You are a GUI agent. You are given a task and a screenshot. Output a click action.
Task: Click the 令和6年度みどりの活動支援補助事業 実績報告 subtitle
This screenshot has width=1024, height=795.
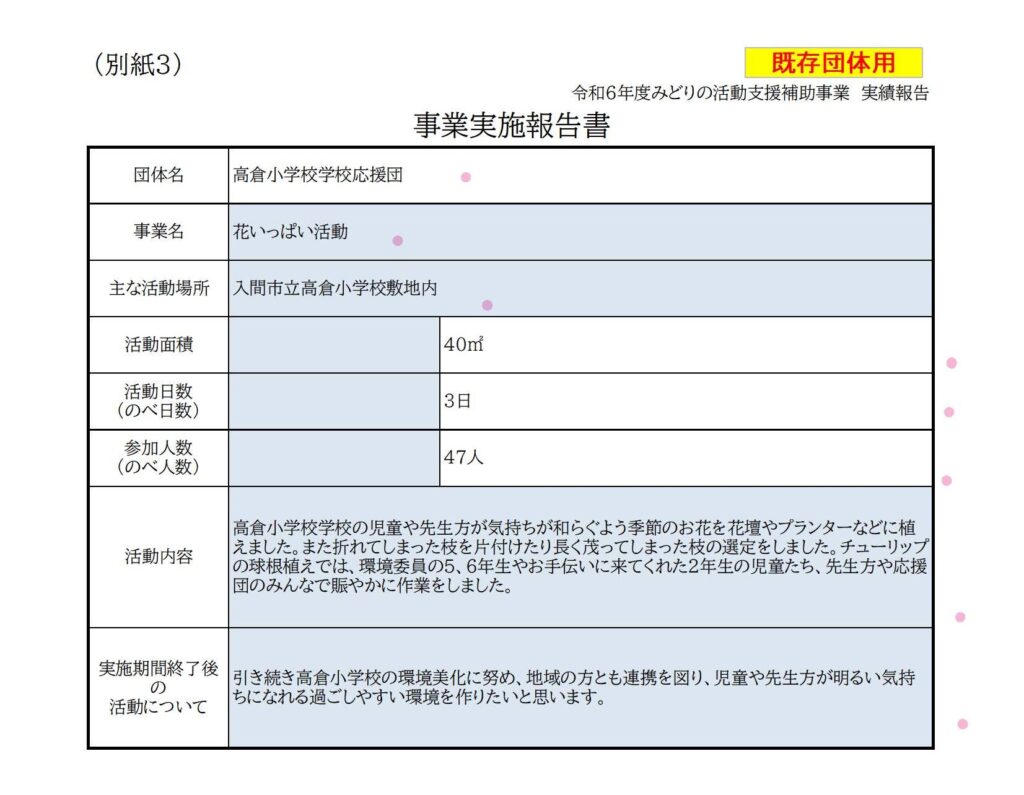tap(750, 93)
